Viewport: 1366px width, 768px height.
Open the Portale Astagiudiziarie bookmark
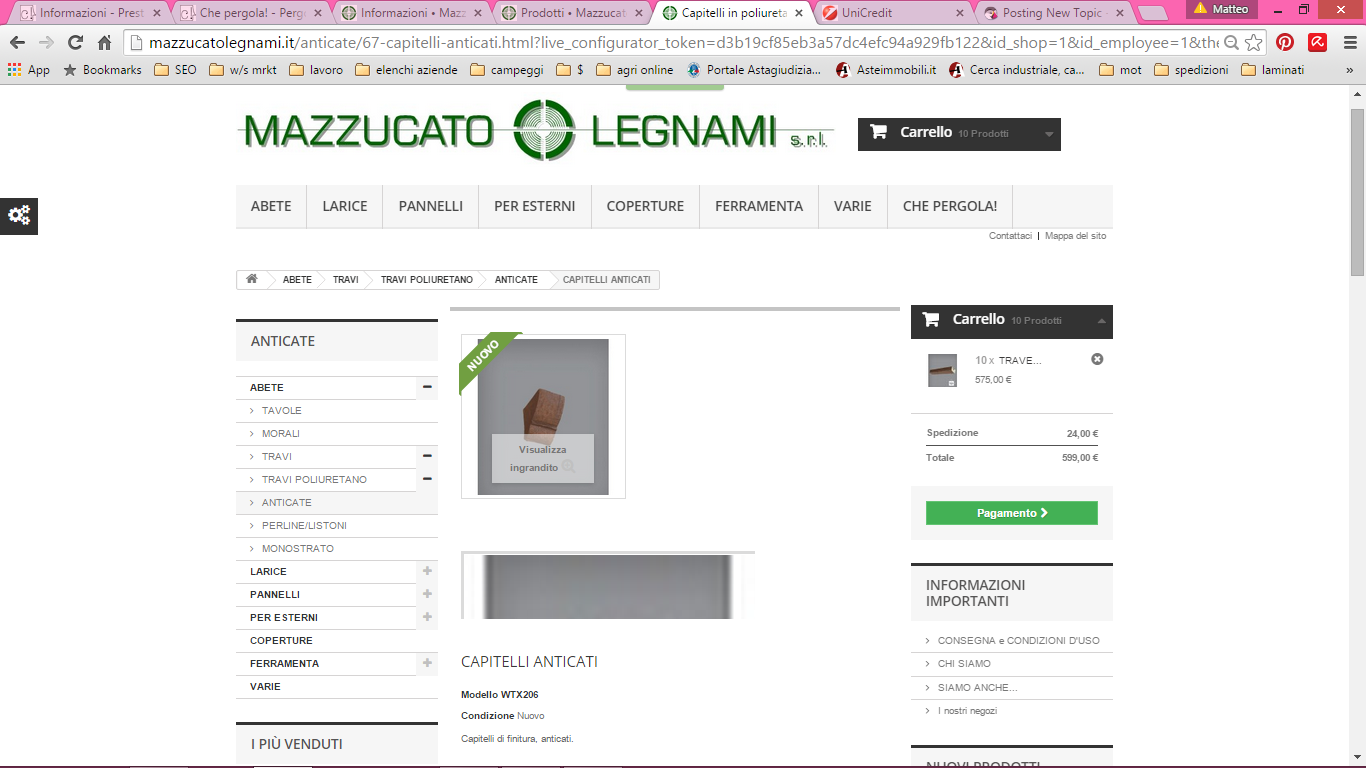pyautogui.click(x=752, y=70)
